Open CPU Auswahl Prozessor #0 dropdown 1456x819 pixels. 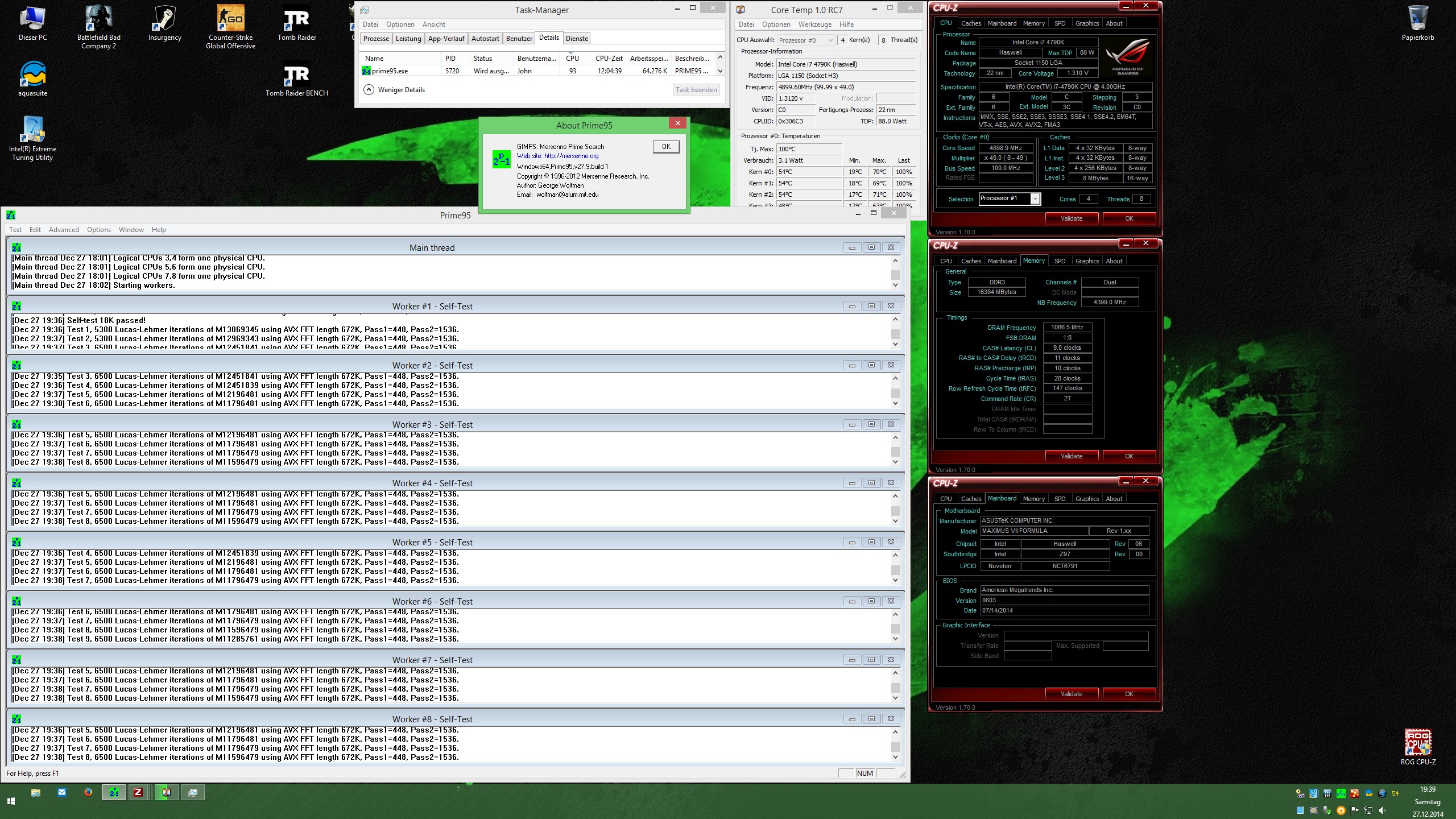point(805,40)
